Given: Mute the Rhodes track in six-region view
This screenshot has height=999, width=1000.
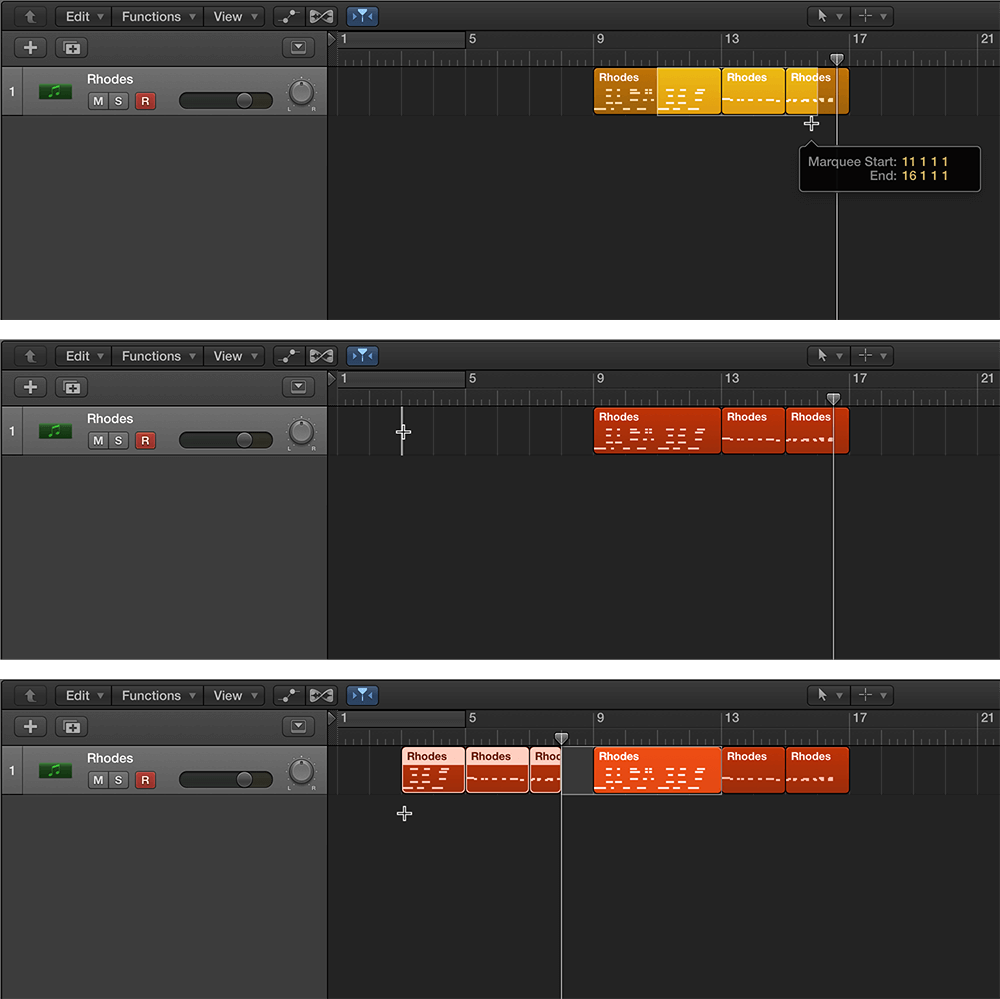Looking at the screenshot, I should click(x=98, y=780).
